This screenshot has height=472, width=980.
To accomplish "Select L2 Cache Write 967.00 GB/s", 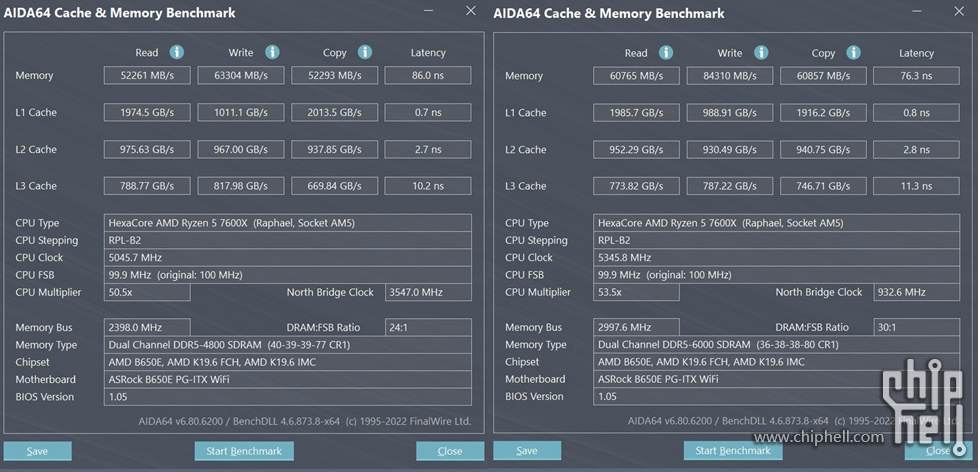I will tap(241, 149).
